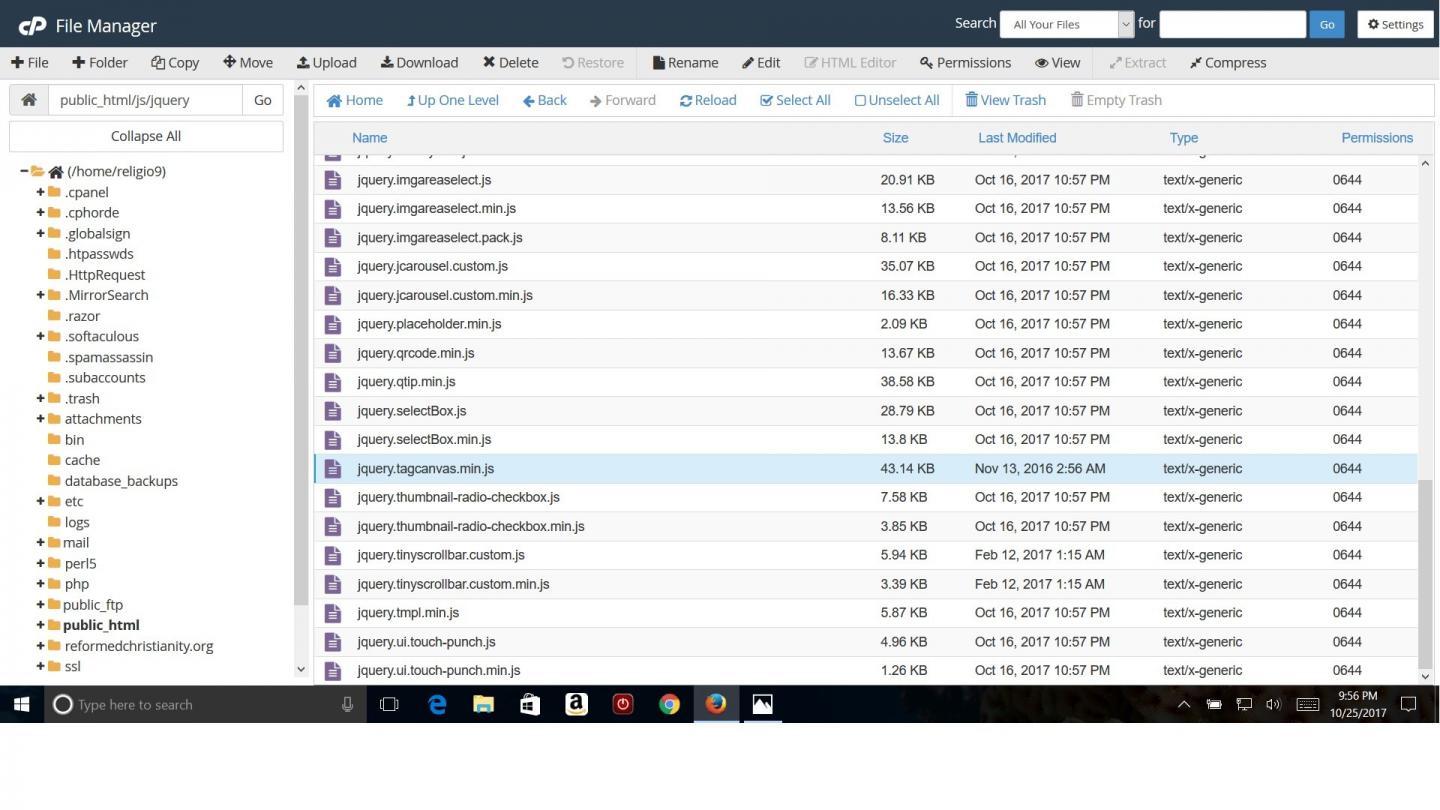Click the file list vertical scrollbar thumb
The height and width of the screenshot is (810, 1440).
(x=1426, y=575)
